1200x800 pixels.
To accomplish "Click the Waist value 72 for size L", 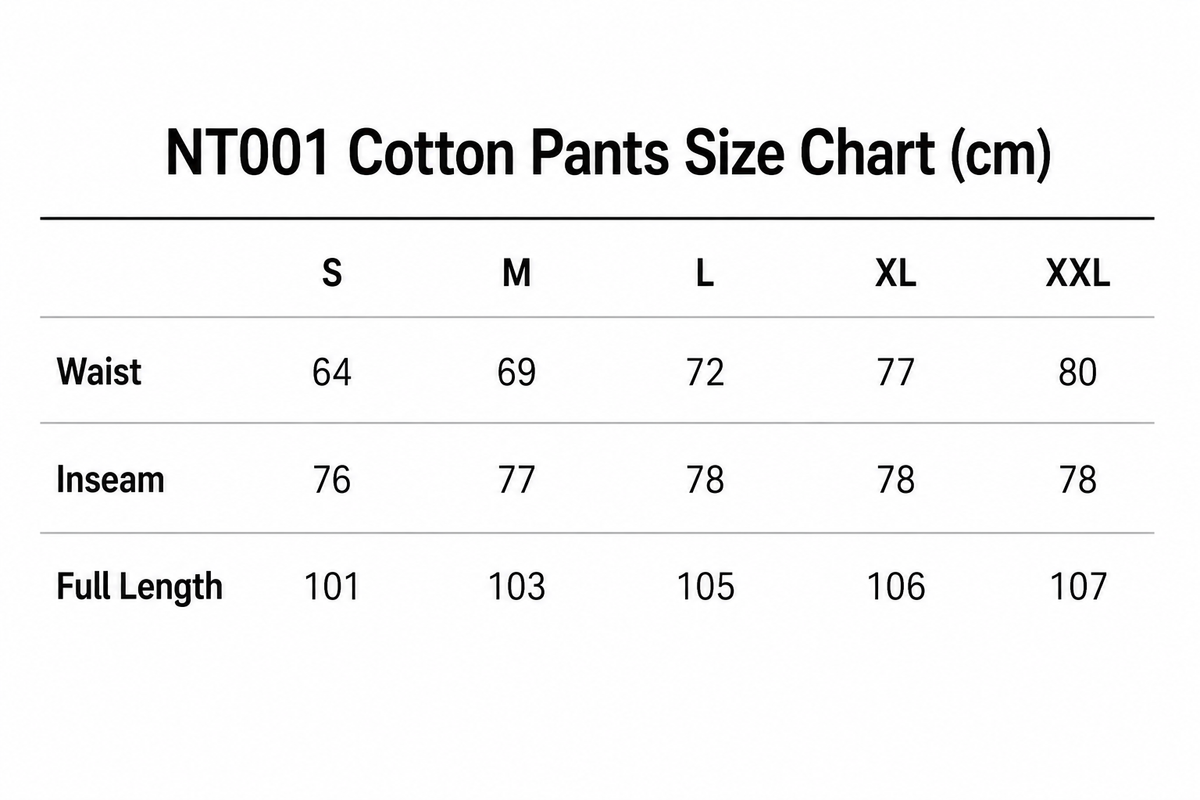I will pyautogui.click(x=705, y=373).
